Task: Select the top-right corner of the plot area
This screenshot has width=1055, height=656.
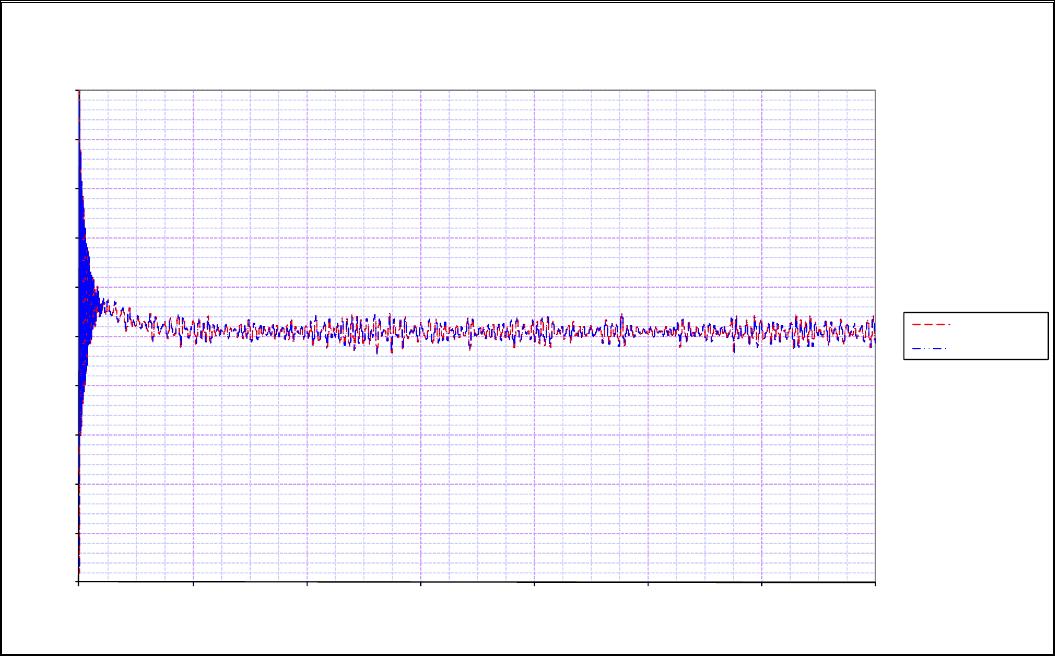Action: 875,90
